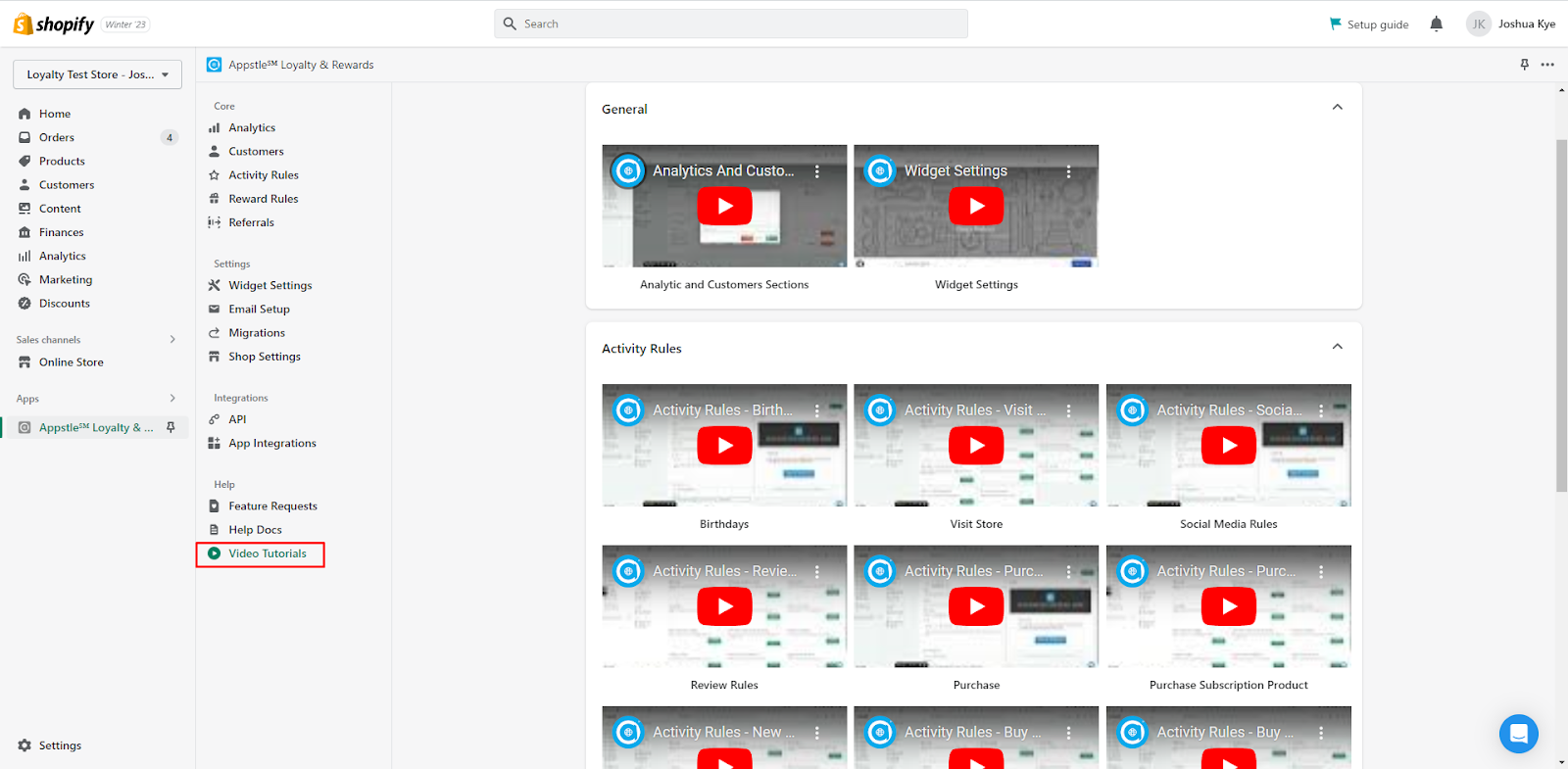Open options on Widget Settings video
The image size is (1568, 769).
1068,171
